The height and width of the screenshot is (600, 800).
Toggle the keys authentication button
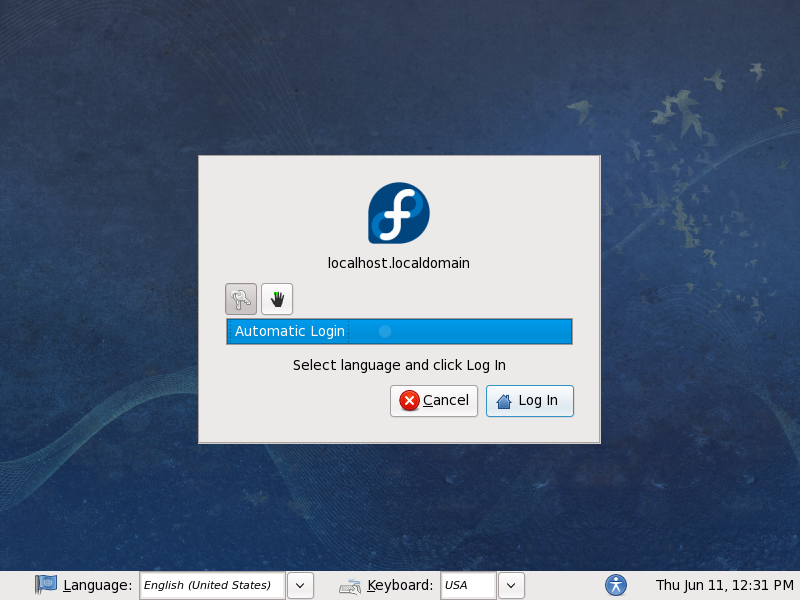click(x=241, y=299)
